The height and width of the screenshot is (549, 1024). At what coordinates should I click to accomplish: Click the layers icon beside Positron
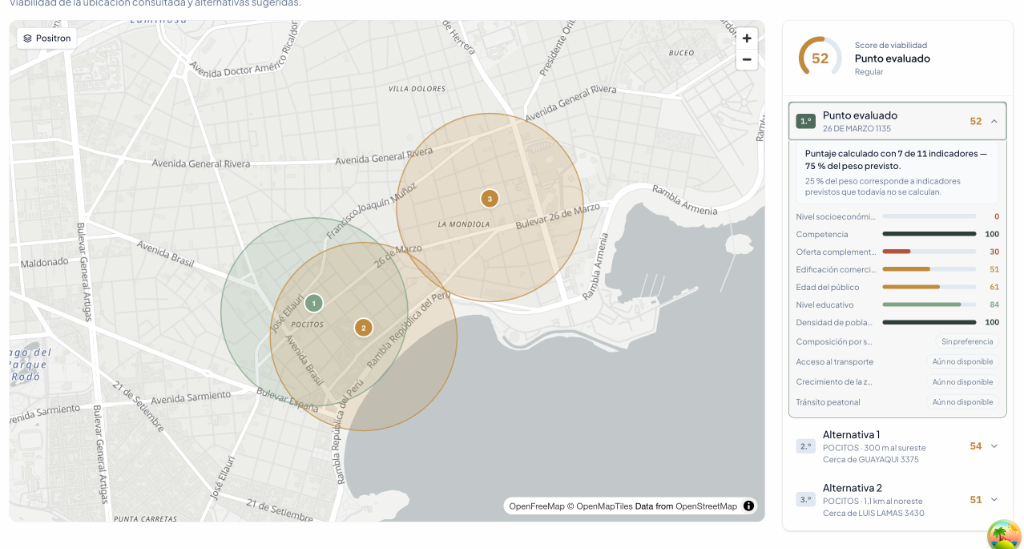27,39
